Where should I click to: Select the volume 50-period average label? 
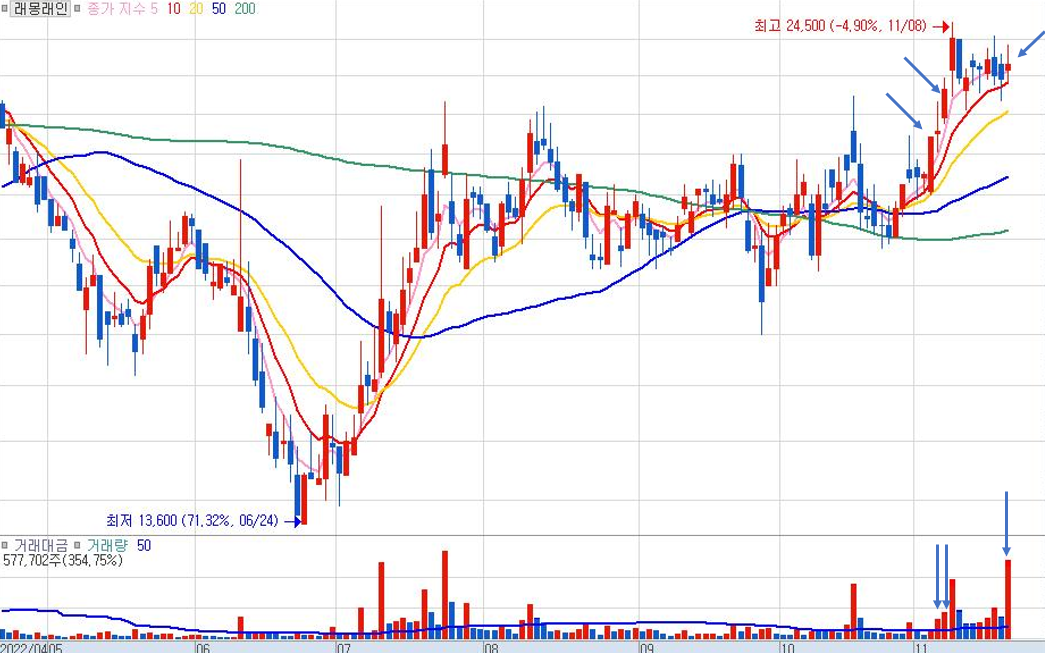point(144,546)
